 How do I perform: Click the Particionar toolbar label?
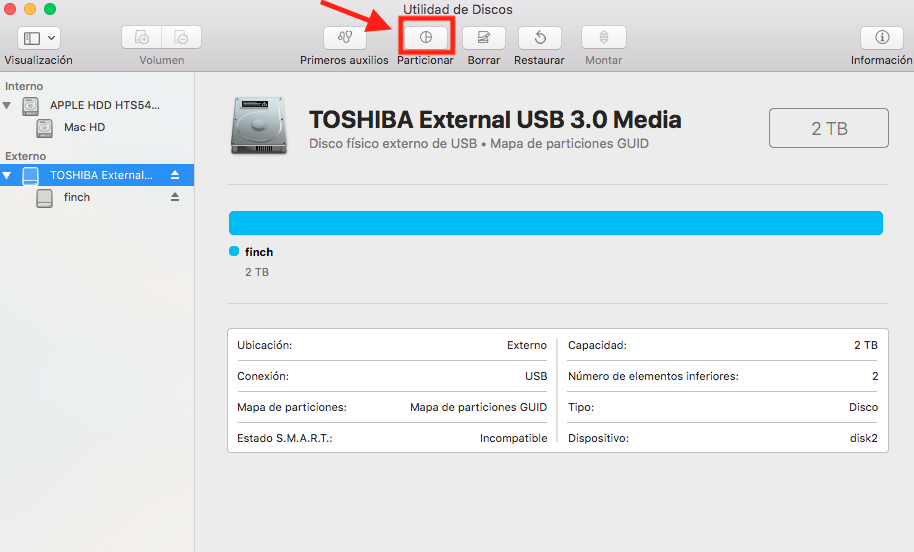[425, 60]
